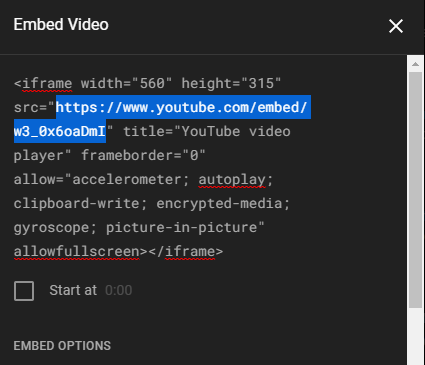
Task: Click the EMBED OPTIONS heading
Action: point(62,346)
